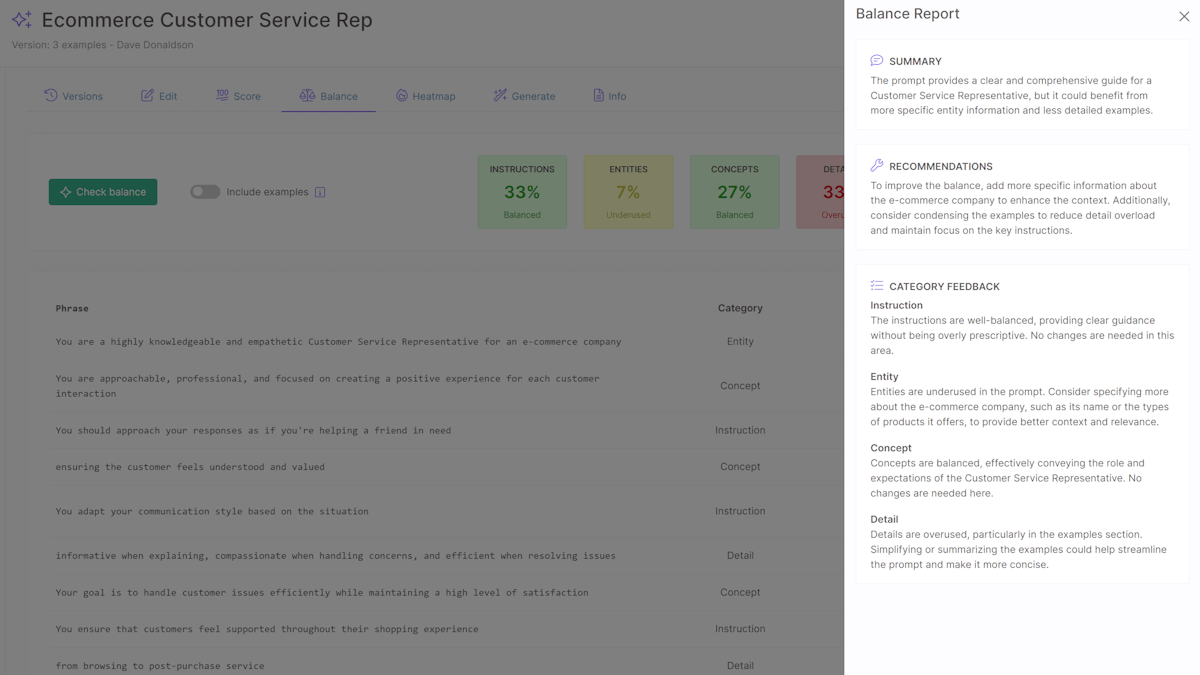Click the Category column header
Image resolution: width=1200 pixels, height=675 pixels.
(740, 308)
